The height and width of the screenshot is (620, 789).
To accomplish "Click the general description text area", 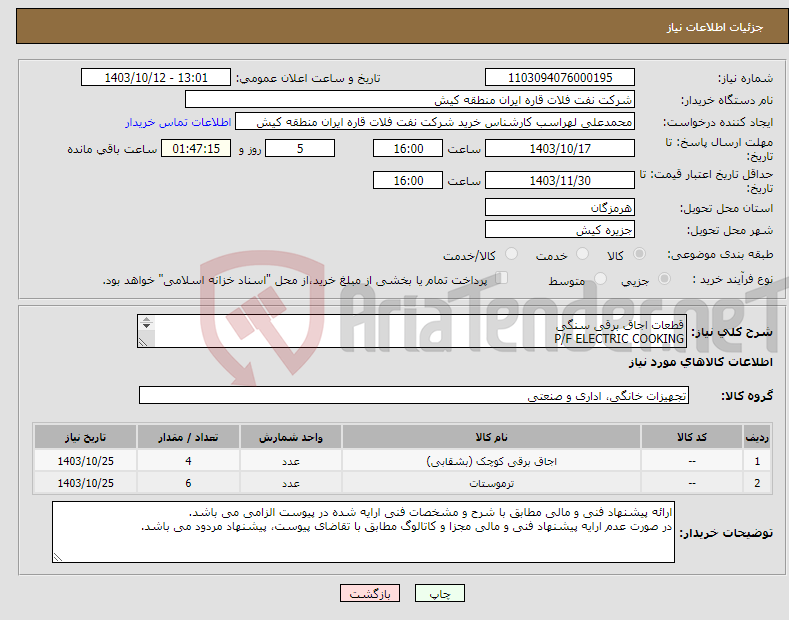I will [x=412, y=331].
